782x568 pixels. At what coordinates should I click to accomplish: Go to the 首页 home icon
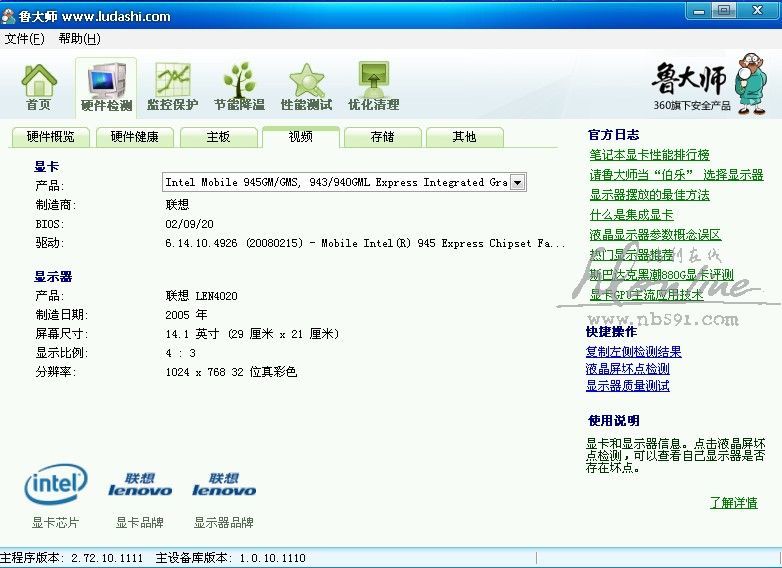point(38,86)
